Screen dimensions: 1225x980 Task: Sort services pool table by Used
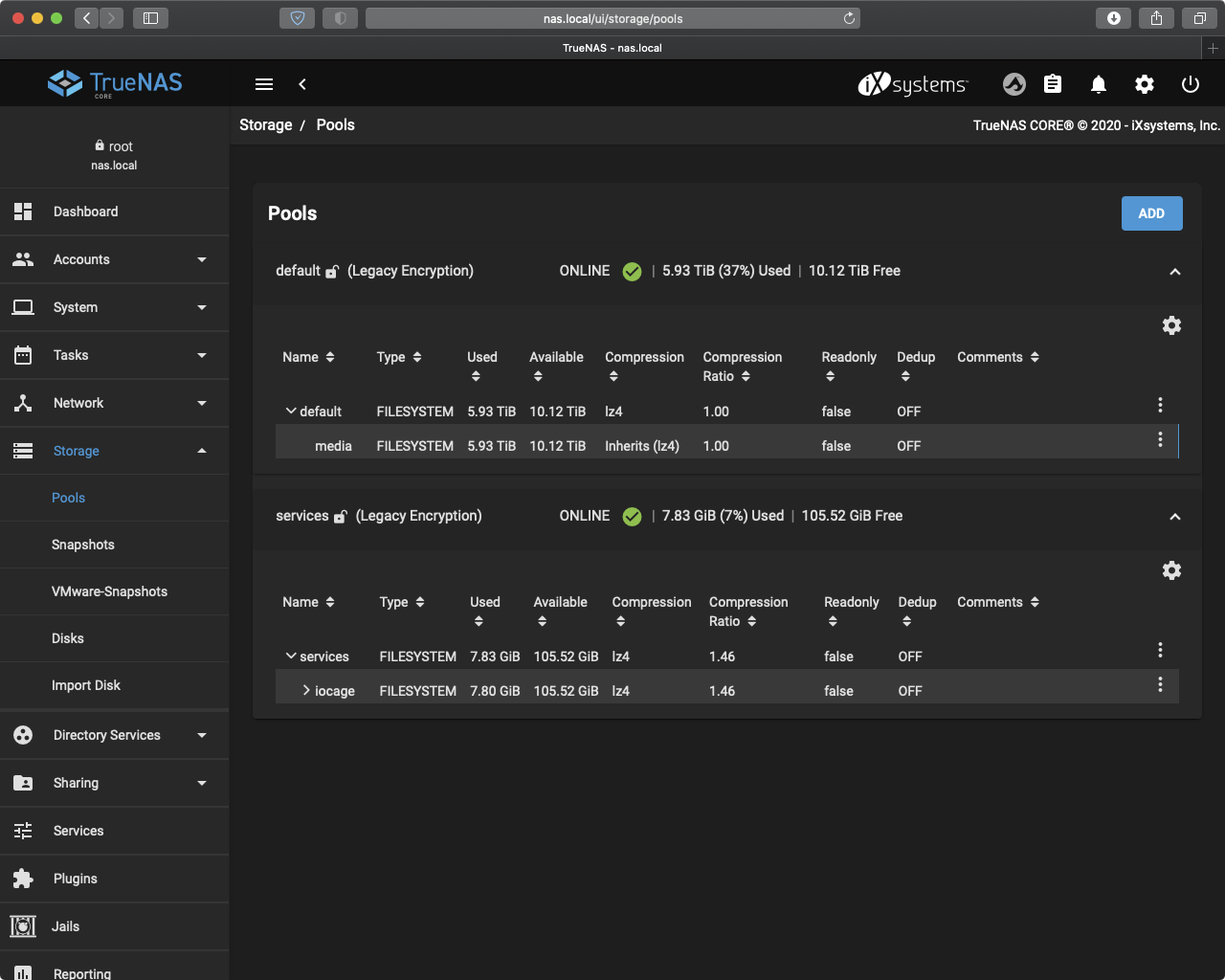[485, 611]
